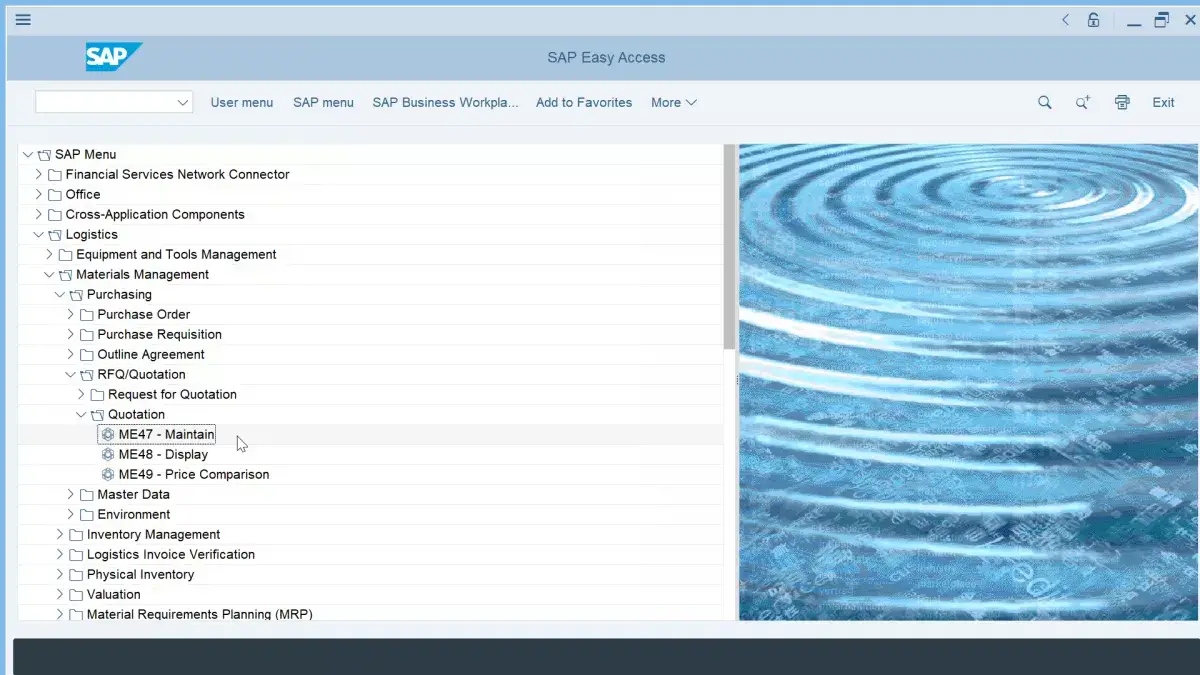Click the Environment folder icon
The height and width of the screenshot is (675, 1200).
(87, 514)
